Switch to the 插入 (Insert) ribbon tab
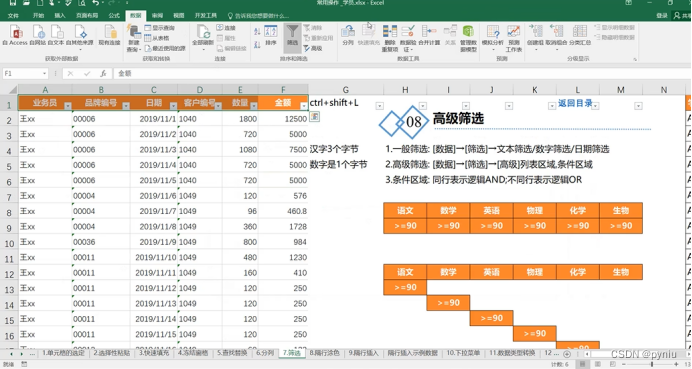The width and height of the screenshot is (692, 369). click(60, 15)
